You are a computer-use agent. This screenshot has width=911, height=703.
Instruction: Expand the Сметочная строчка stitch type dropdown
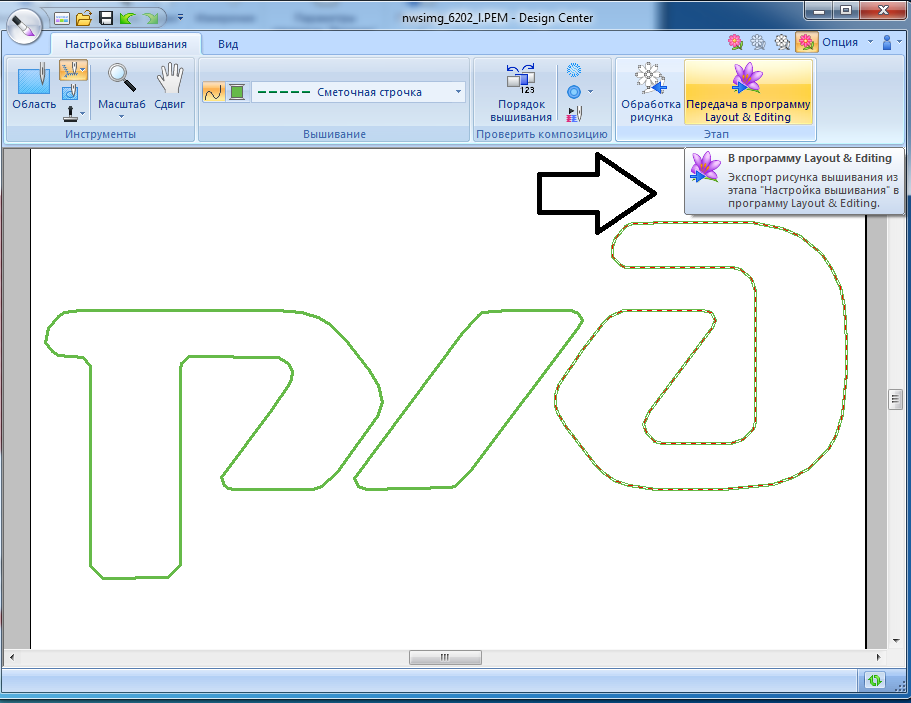458,92
